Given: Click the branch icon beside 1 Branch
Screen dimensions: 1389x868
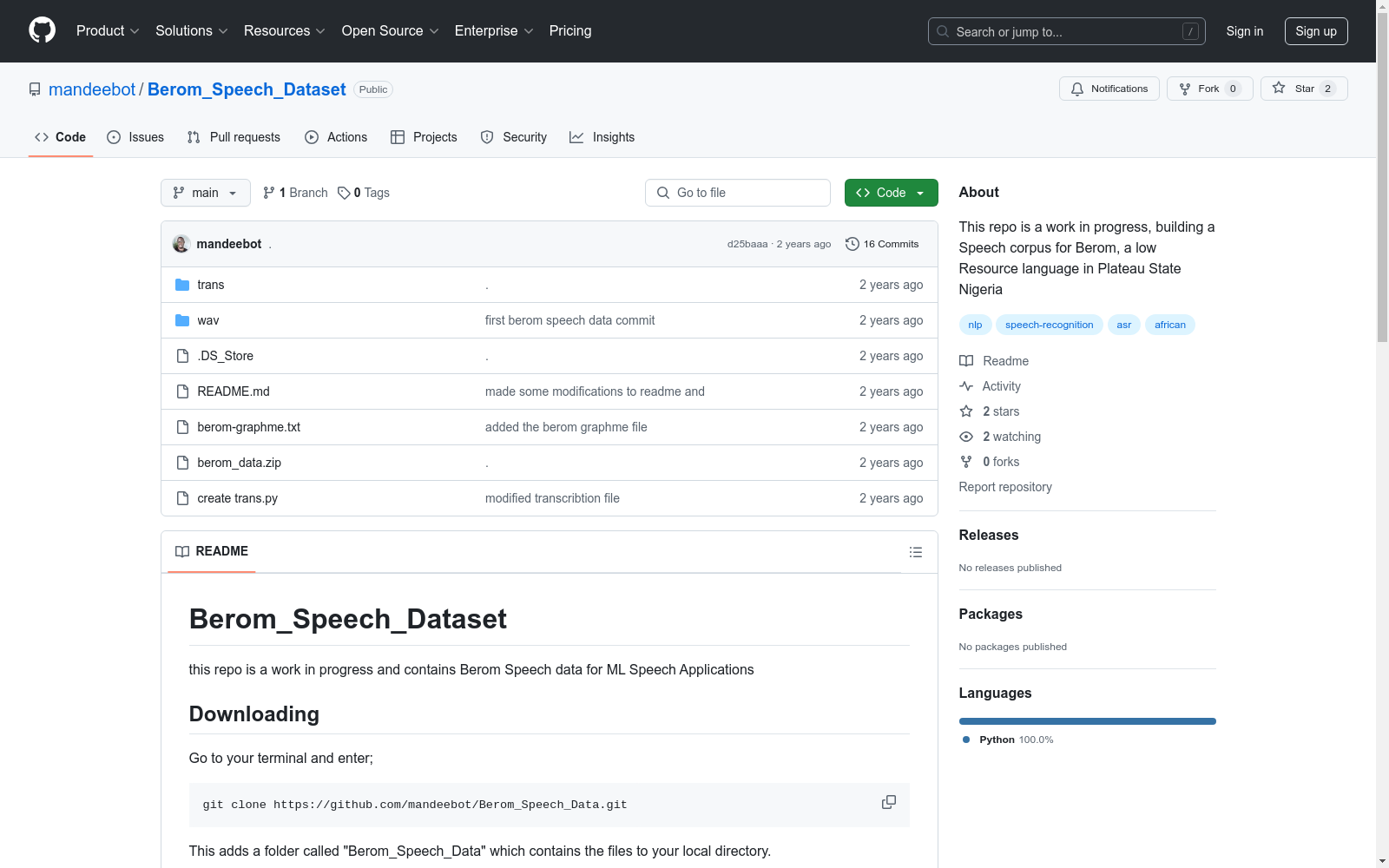Looking at the screenshot, I should pyautogui.click(x=269, y=193).
